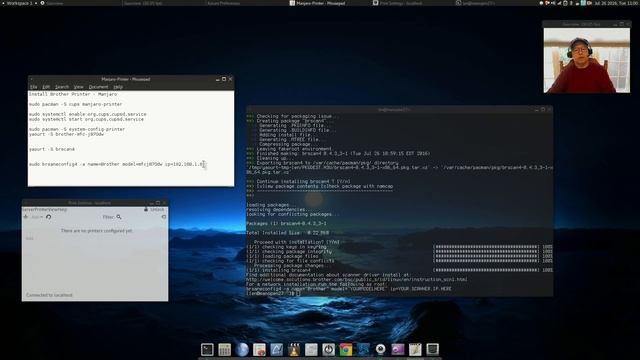Viewport: 640px width, 360px height.
Task: Open the grey document icon beside VLC
Action: pyautogui.click(x=311, y=349)
